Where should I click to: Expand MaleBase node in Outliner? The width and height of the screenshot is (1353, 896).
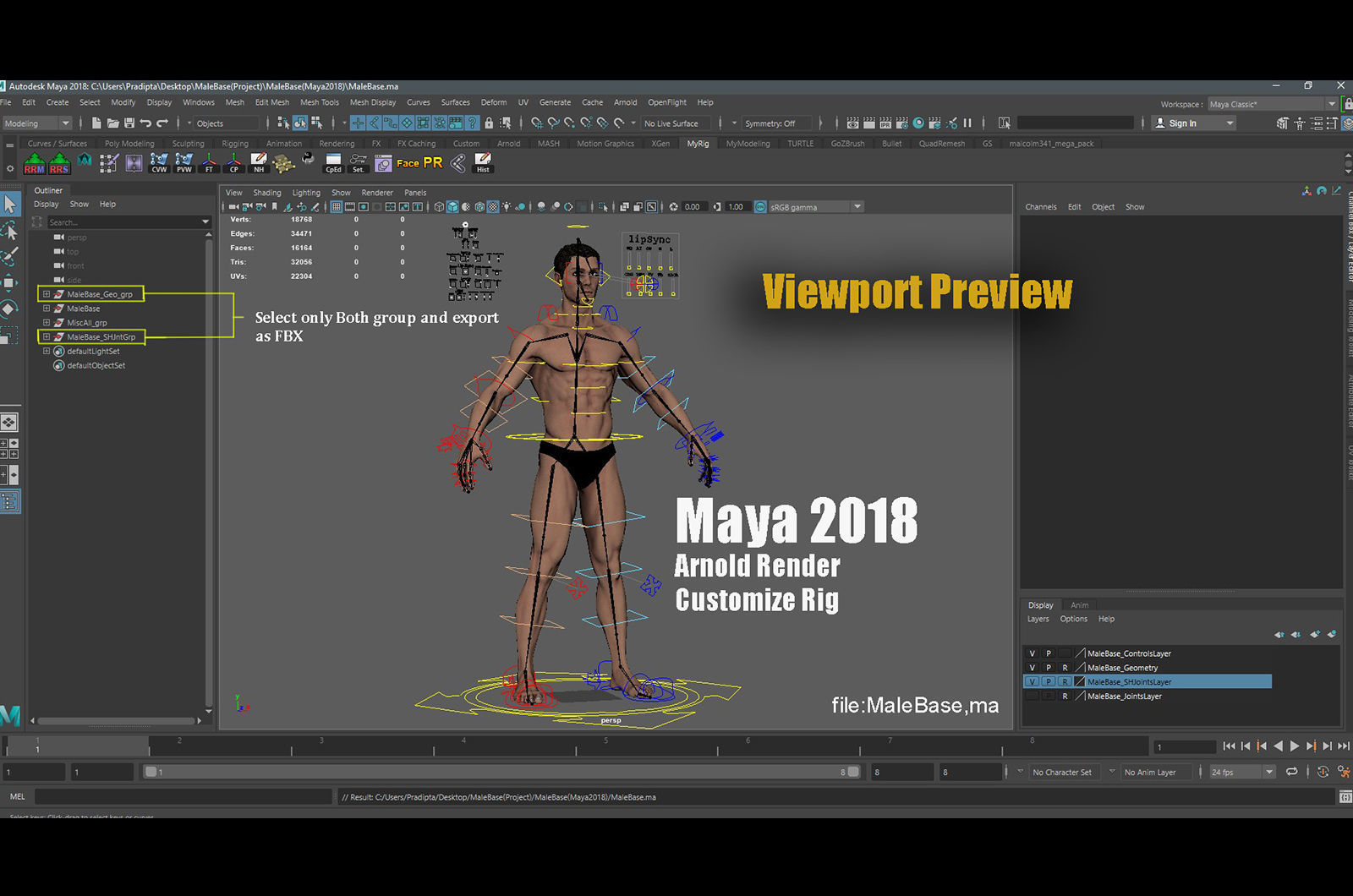point(47,309)
